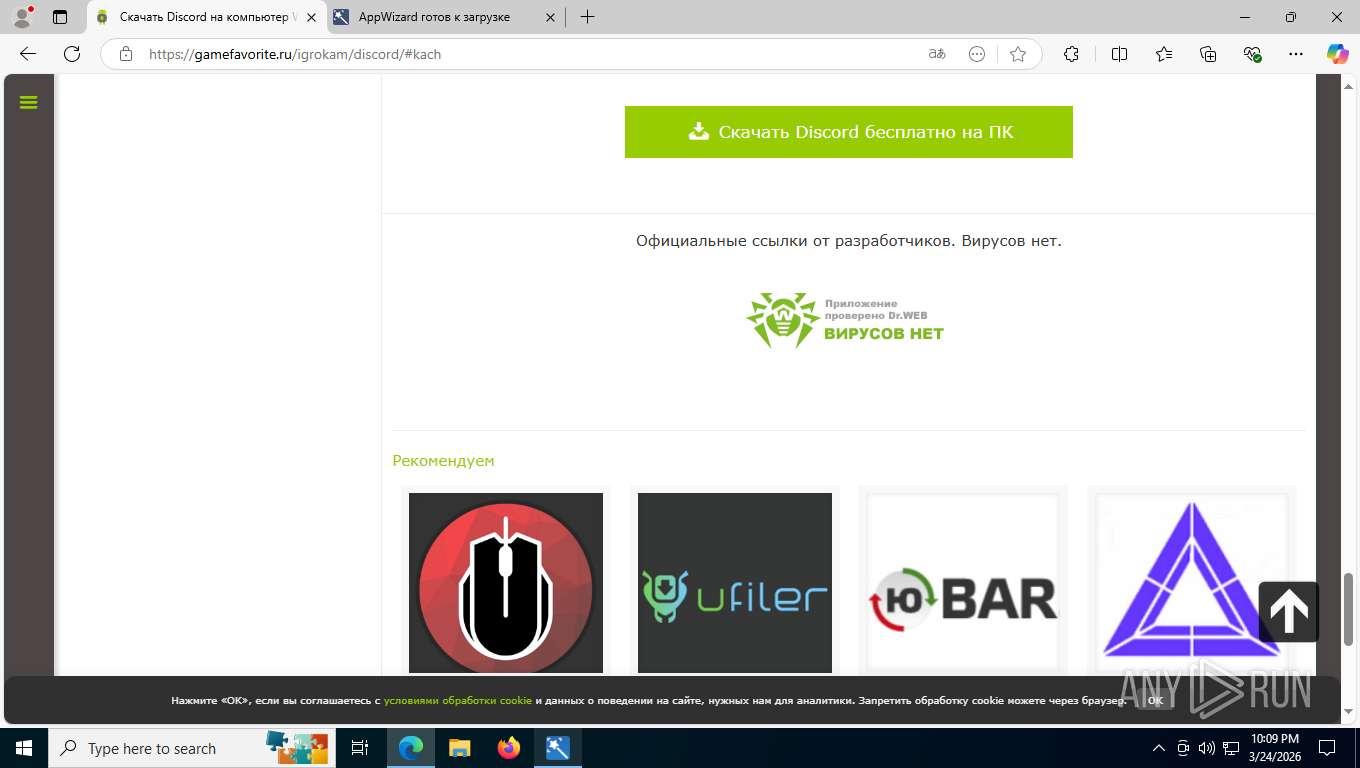Accept cookies with the OK button
The height and width of the screenshot is (768, 1360).
1155,701
